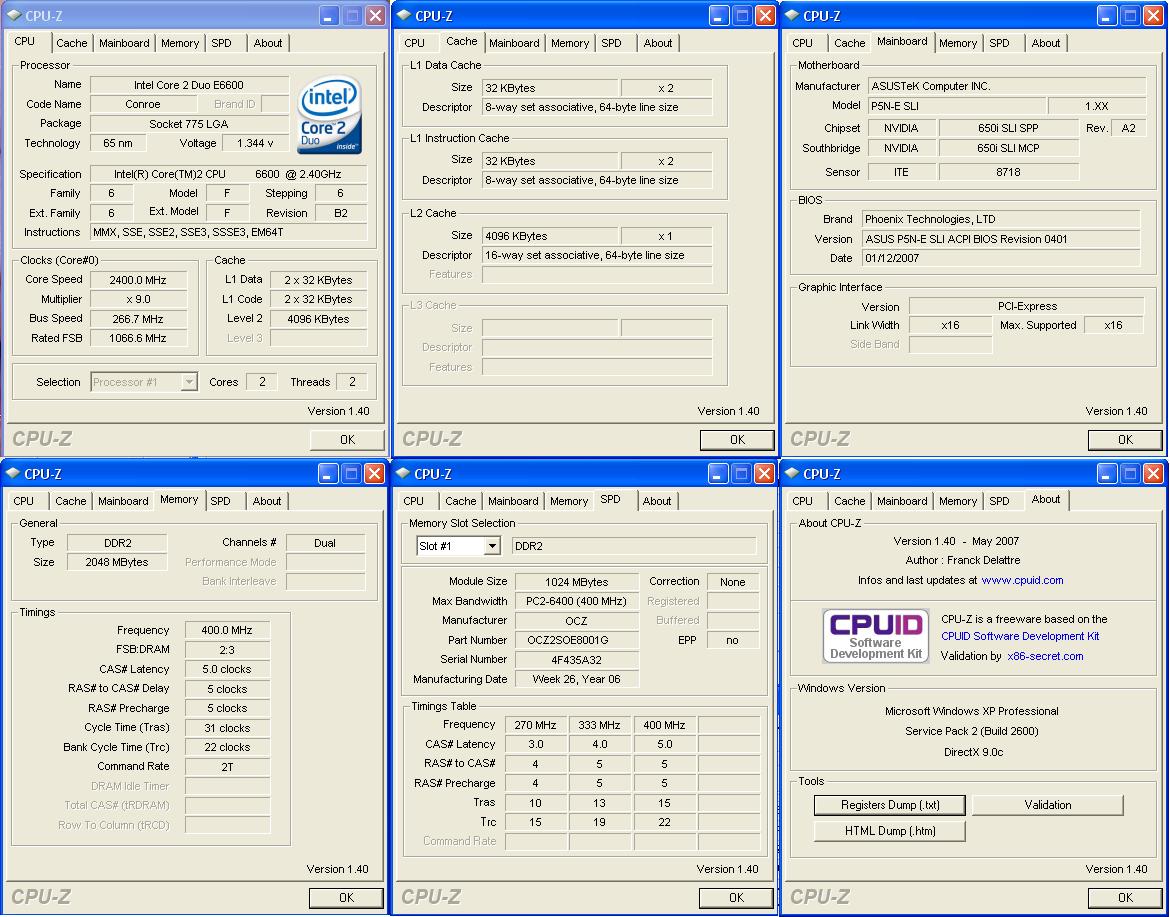Click the L2 Cache size 4096 KBytes field
The width and height of the screenshot is (1170, 917).
(550, 236)
